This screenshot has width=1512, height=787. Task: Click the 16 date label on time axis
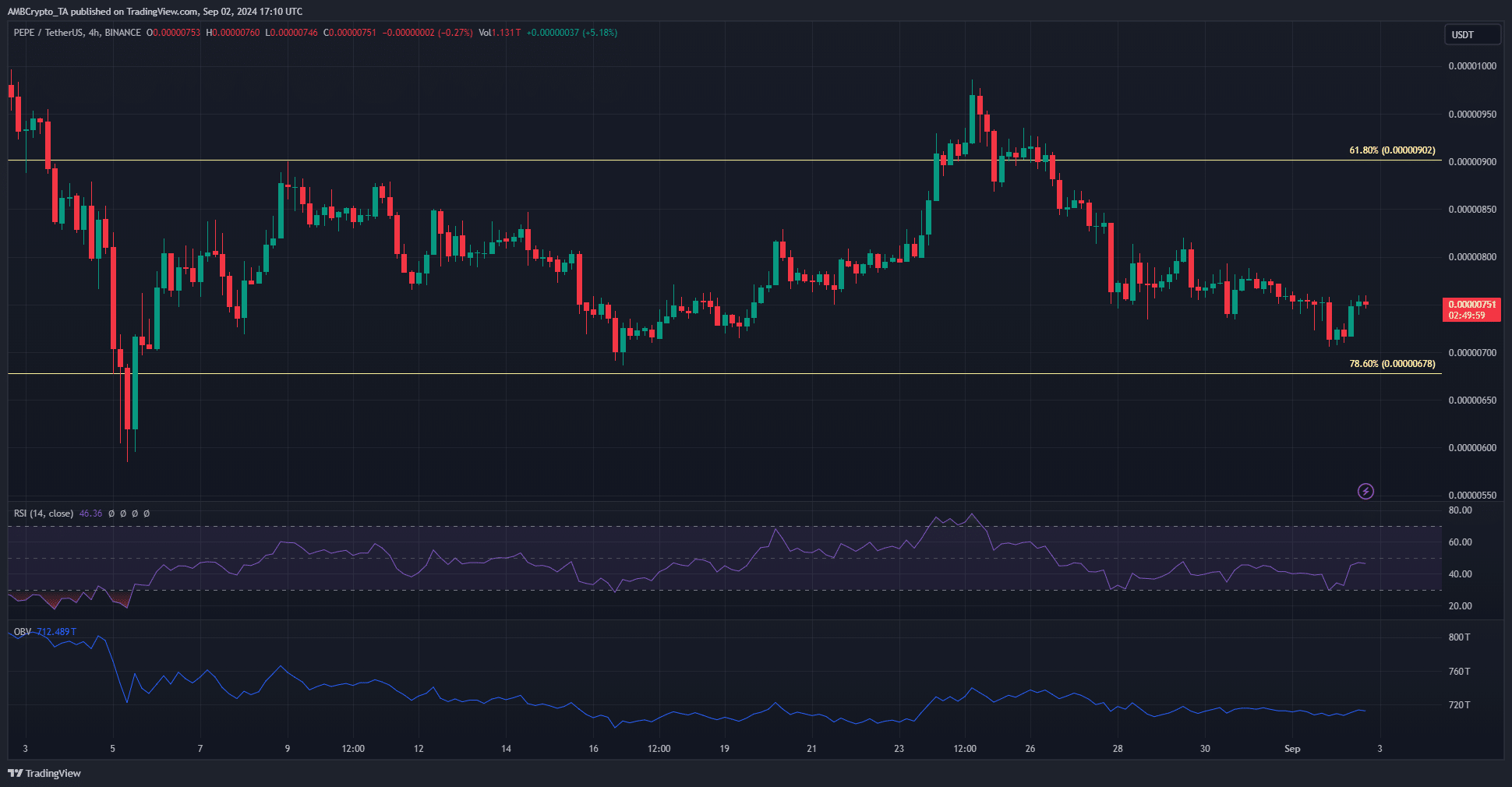point(593,749)
